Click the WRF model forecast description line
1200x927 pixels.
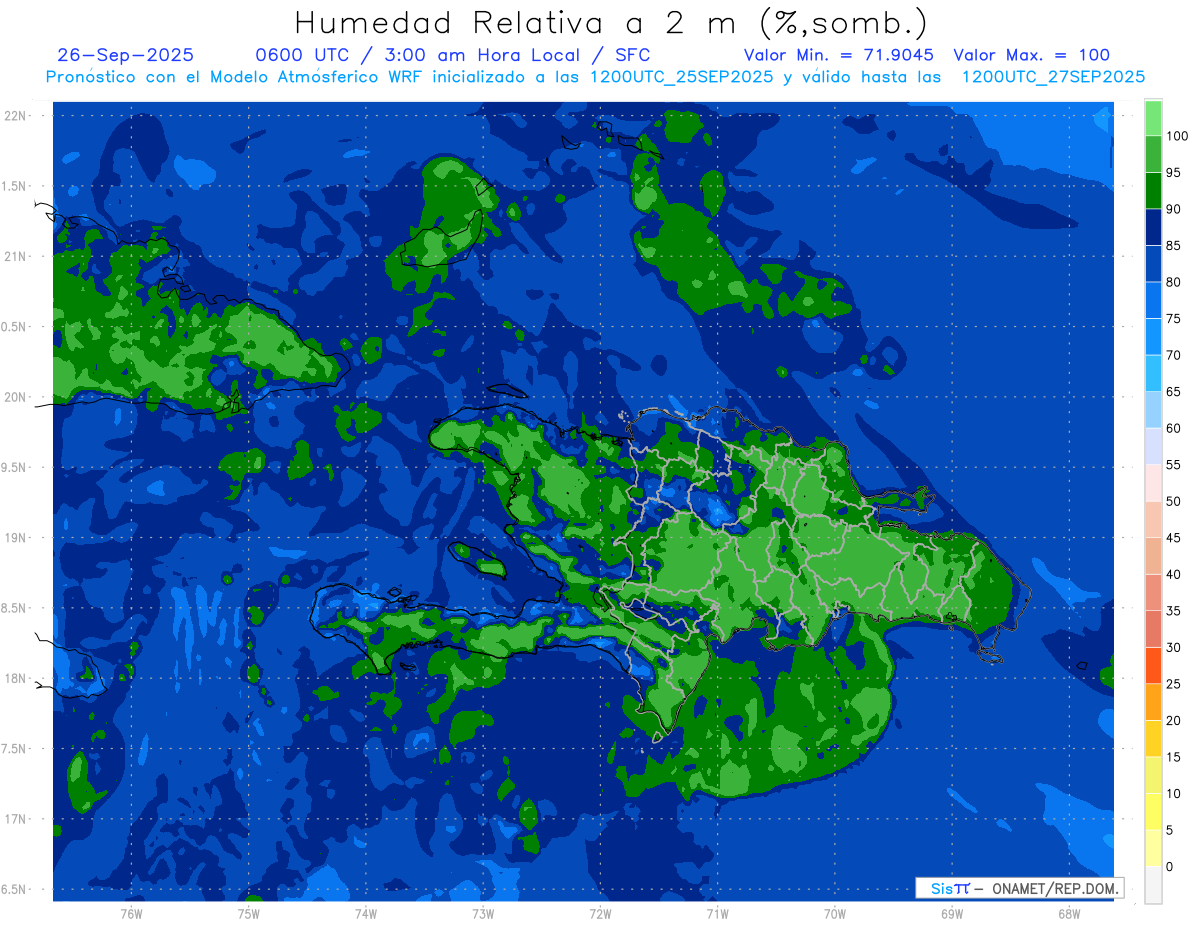[x=595, y=77]
